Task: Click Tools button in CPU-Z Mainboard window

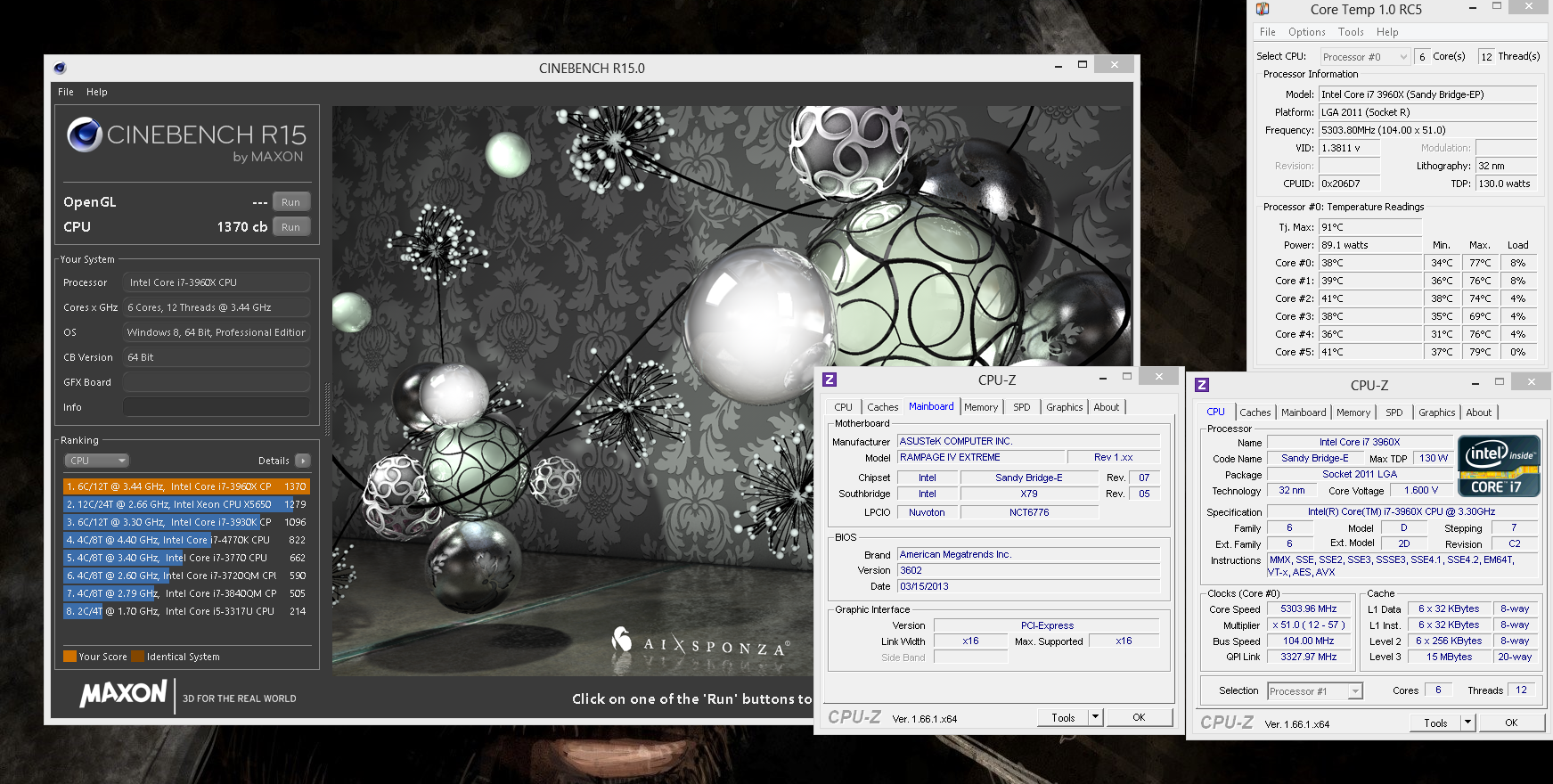Action: (1064, 717)
